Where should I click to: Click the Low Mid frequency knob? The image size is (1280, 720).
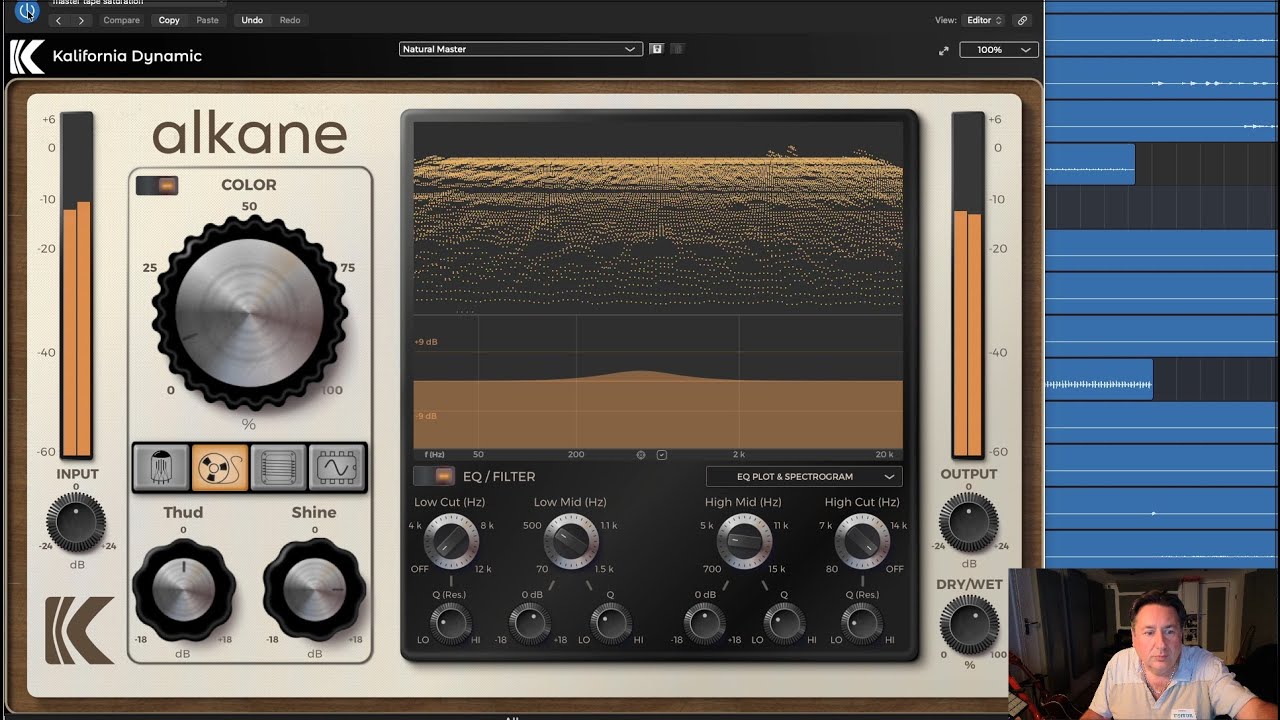pyautogui.click(x=571, y=542)
